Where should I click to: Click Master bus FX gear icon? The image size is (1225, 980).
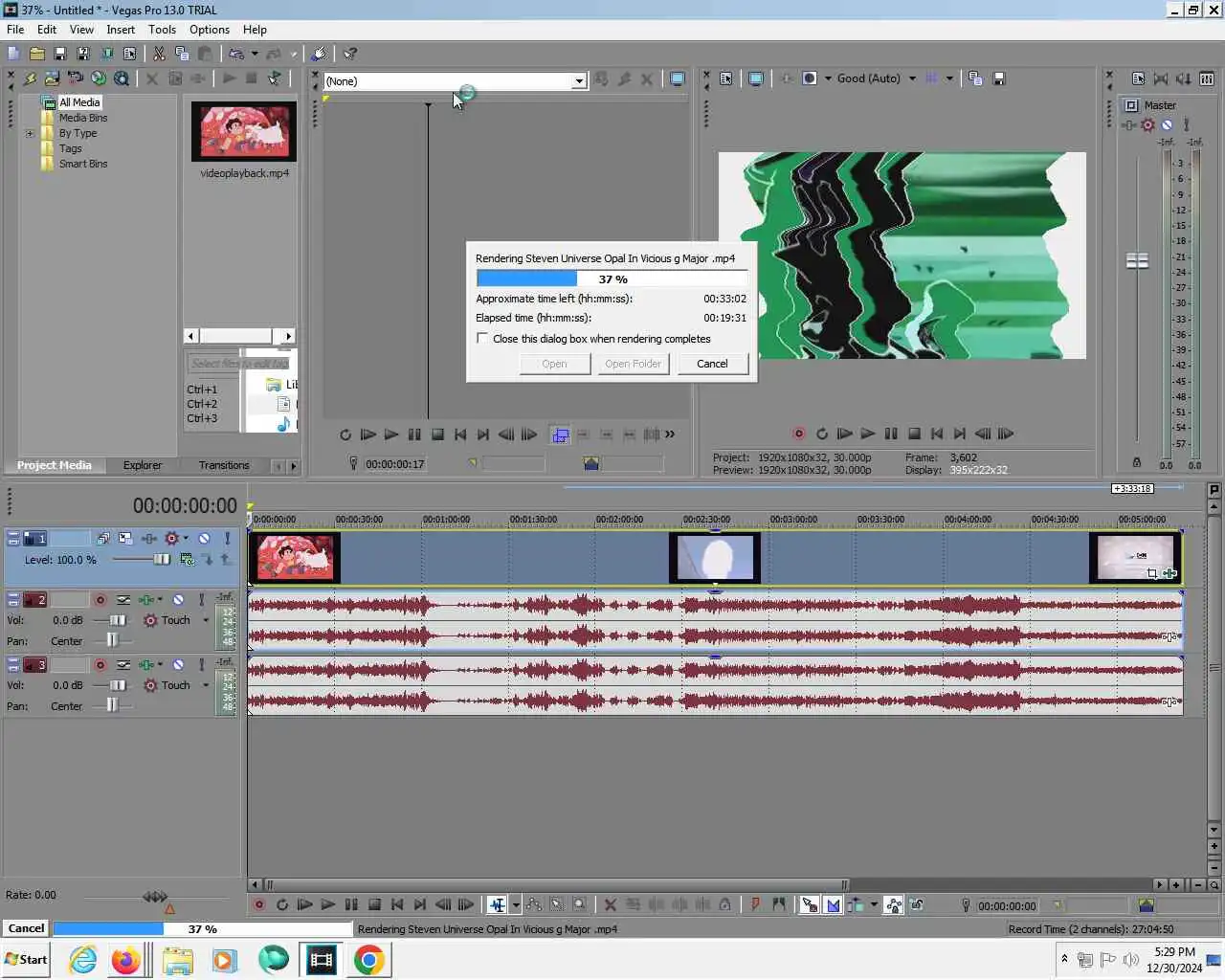[x=1147, y=124]
